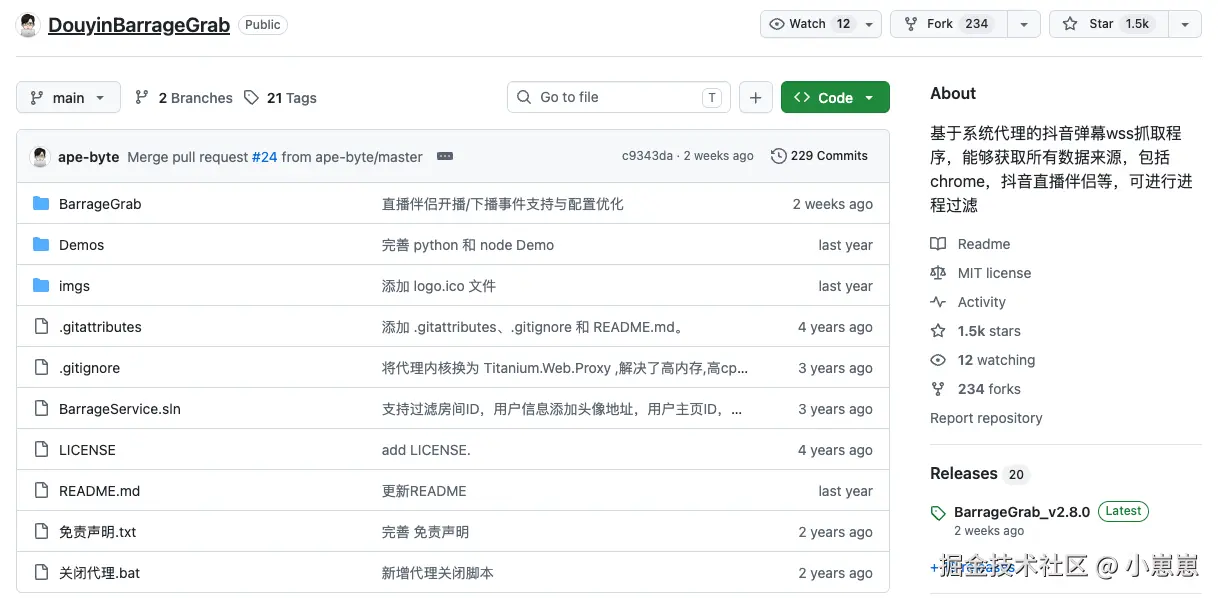Screen dimensions: 1218x598
Task: Open commit message 添加 logo.ico 文件
Action: click(x=439, y=285)
